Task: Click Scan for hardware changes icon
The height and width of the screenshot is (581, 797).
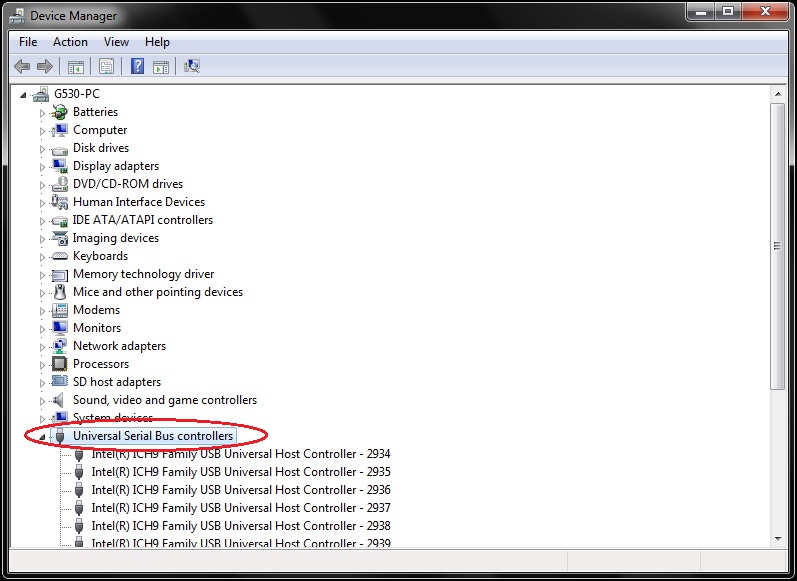Action: 192,66
